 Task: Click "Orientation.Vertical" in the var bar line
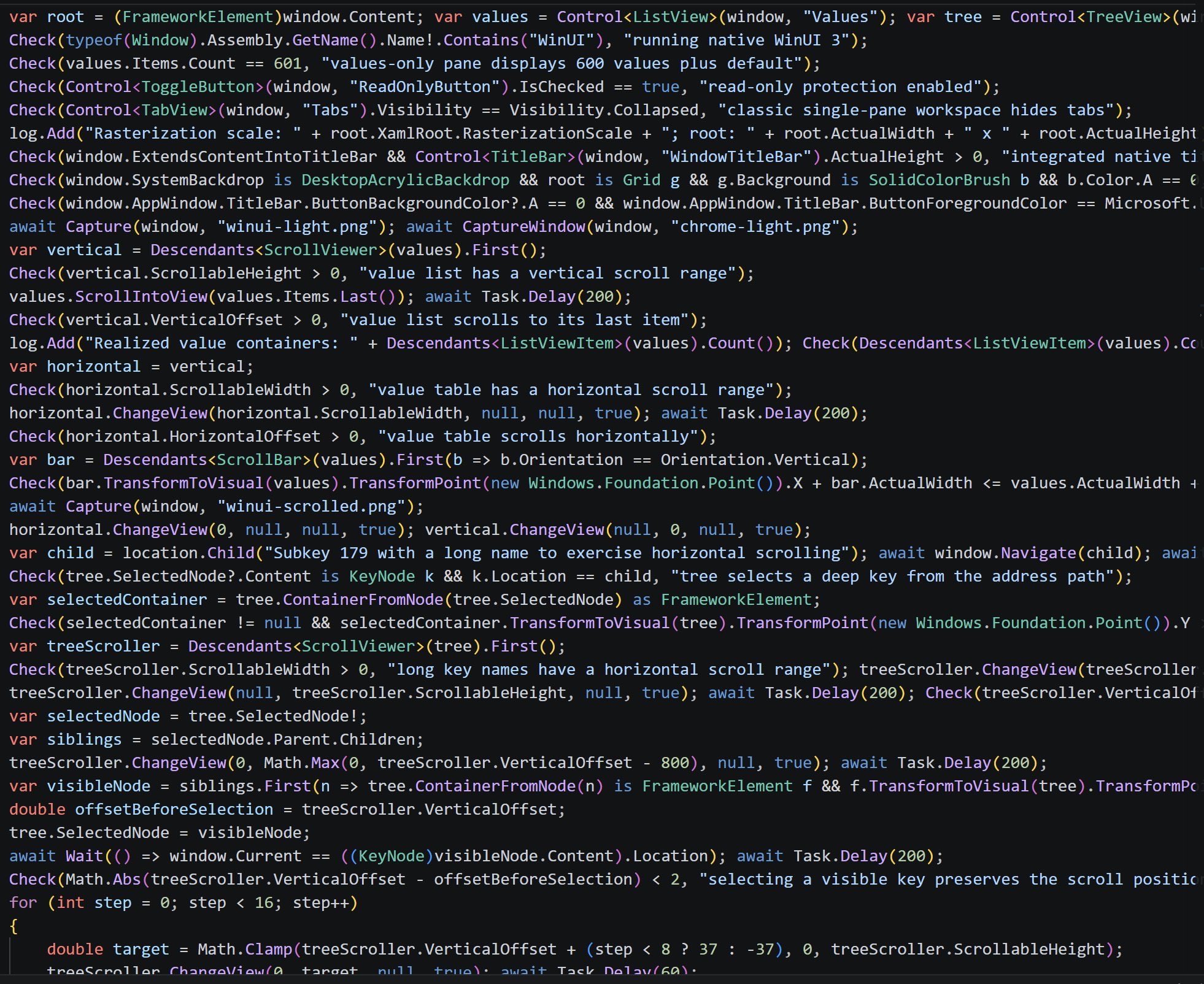point(755,460)
